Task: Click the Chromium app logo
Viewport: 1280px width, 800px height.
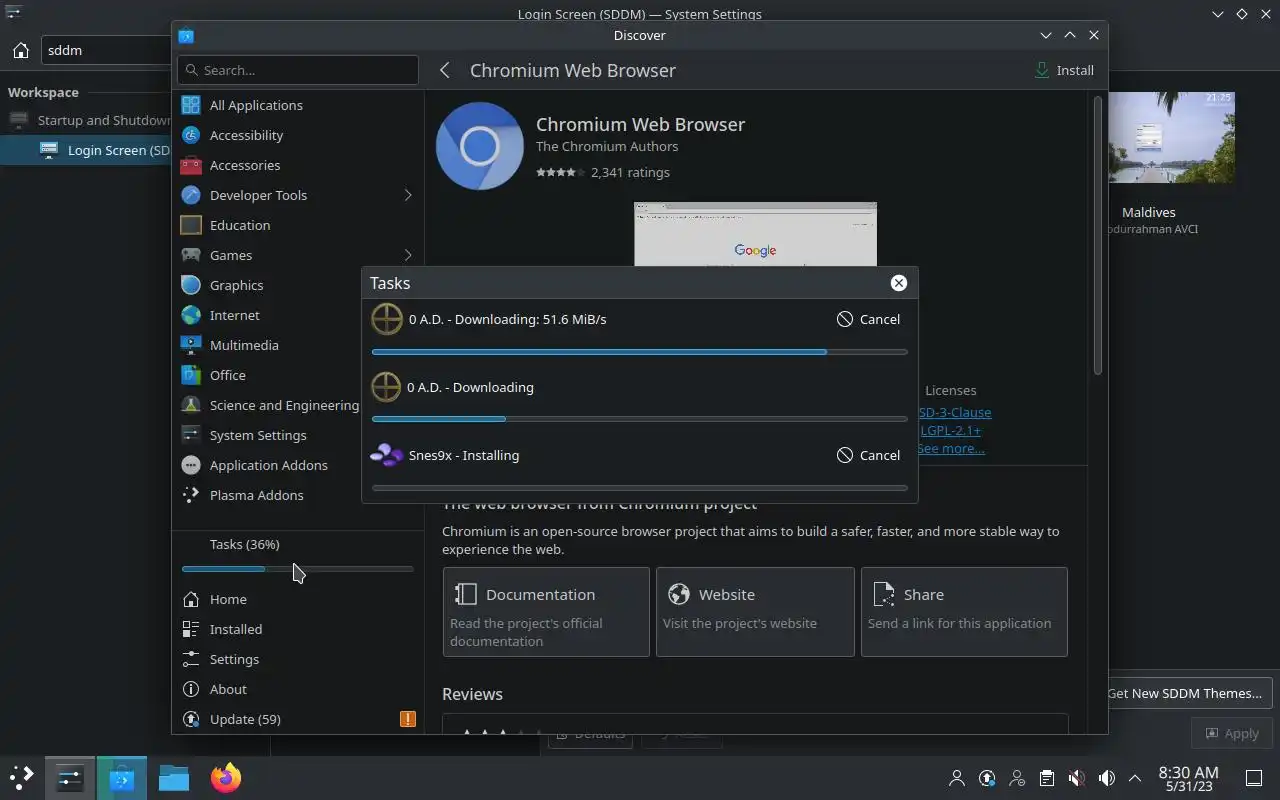Action: point(480,146)
